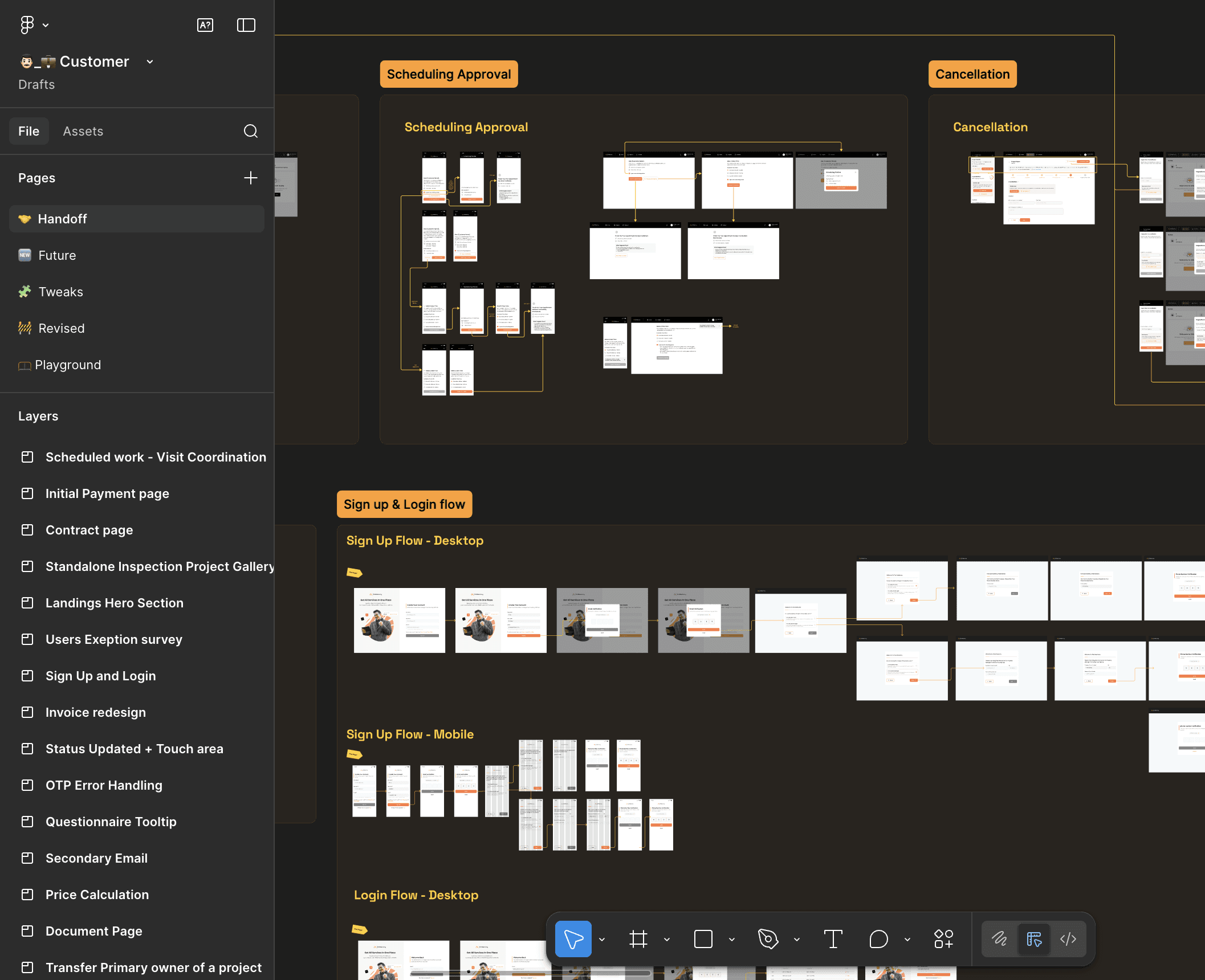The width and height of the screenshot is (1205, 980).
Task: Open the Move tool options chevron
Action: pos(602,940)
